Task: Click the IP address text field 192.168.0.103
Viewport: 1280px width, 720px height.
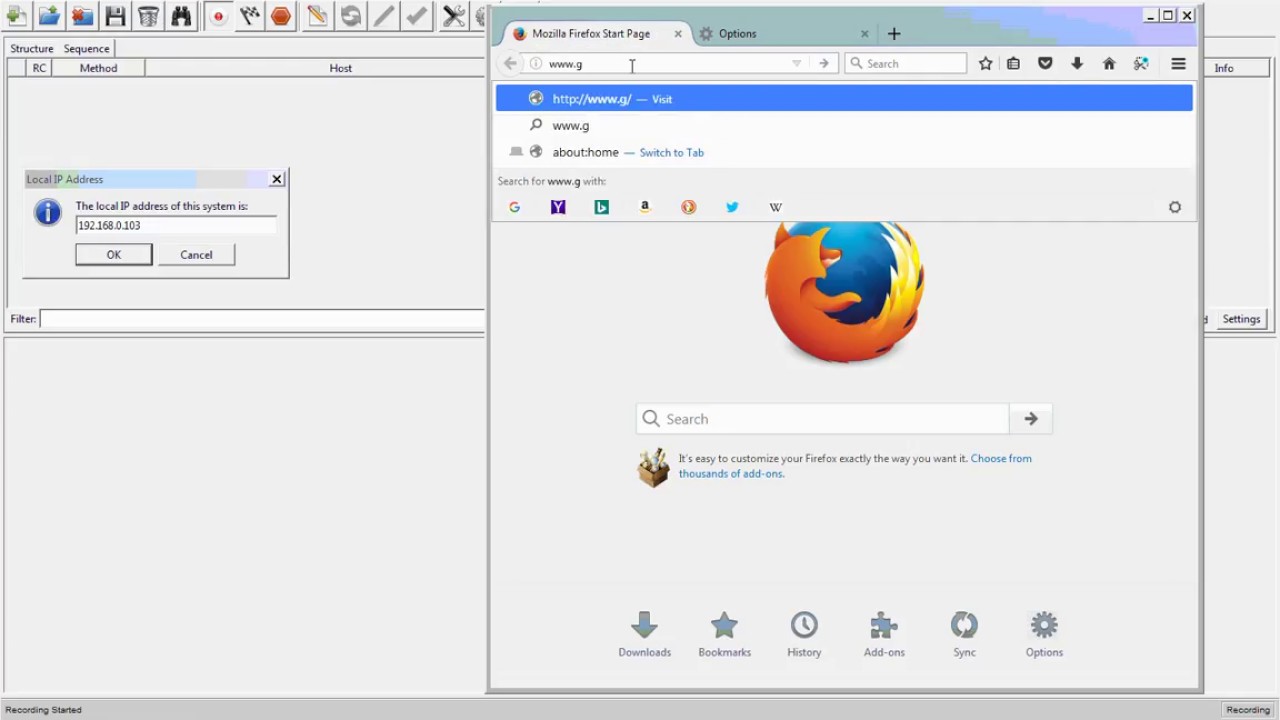Action: 176,225
